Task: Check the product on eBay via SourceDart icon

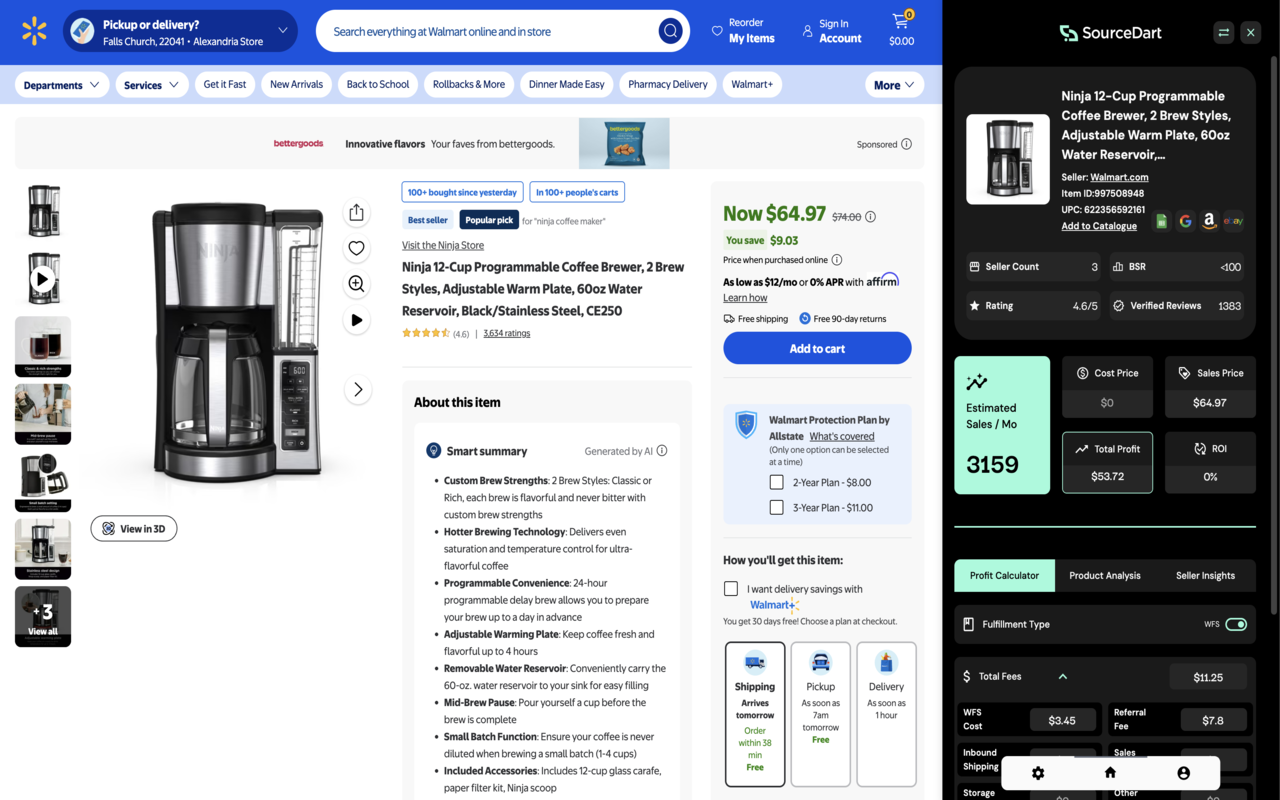Action: tap(1233, 221)
